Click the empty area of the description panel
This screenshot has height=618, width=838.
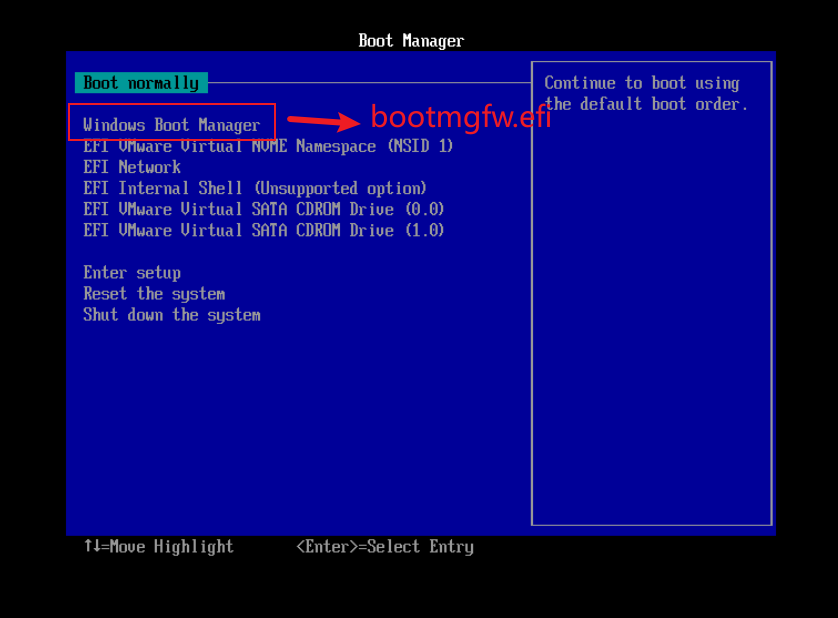pos(651,321)
